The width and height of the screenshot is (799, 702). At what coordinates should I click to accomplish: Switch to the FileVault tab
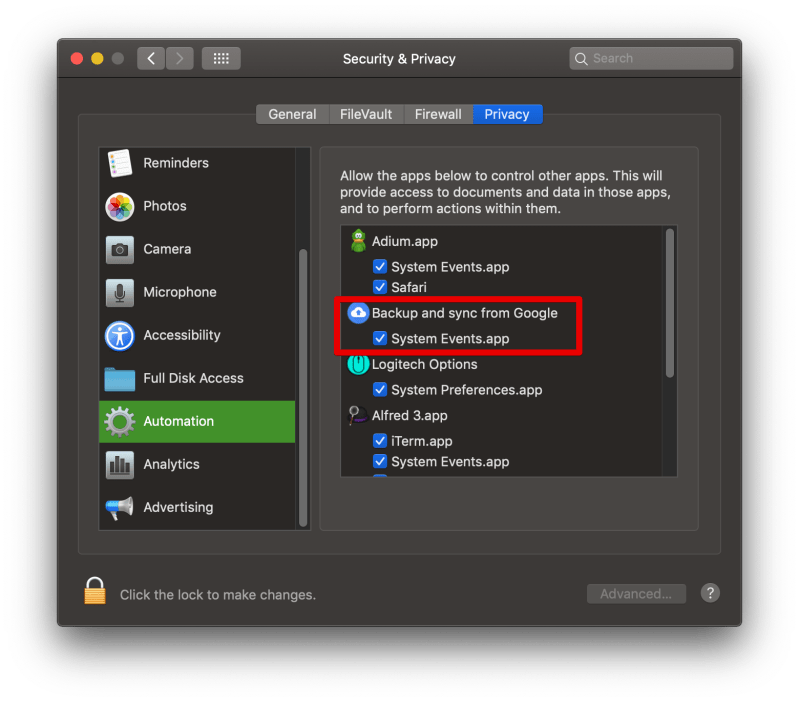(x=366, y=114)
